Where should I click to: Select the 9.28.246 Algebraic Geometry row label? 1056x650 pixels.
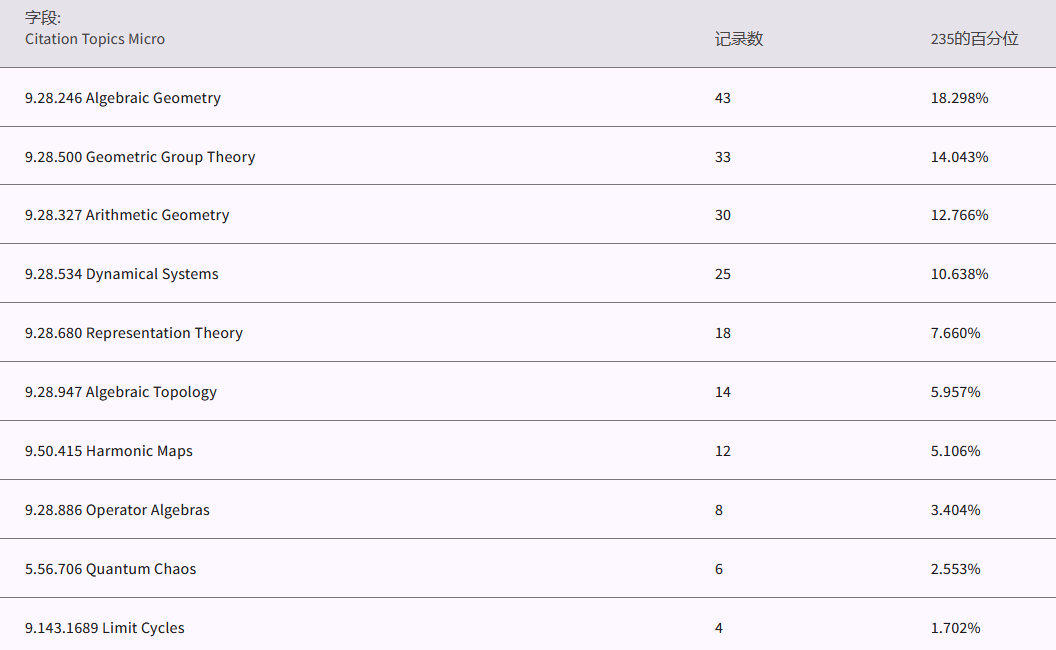click(x=123, y=98)
